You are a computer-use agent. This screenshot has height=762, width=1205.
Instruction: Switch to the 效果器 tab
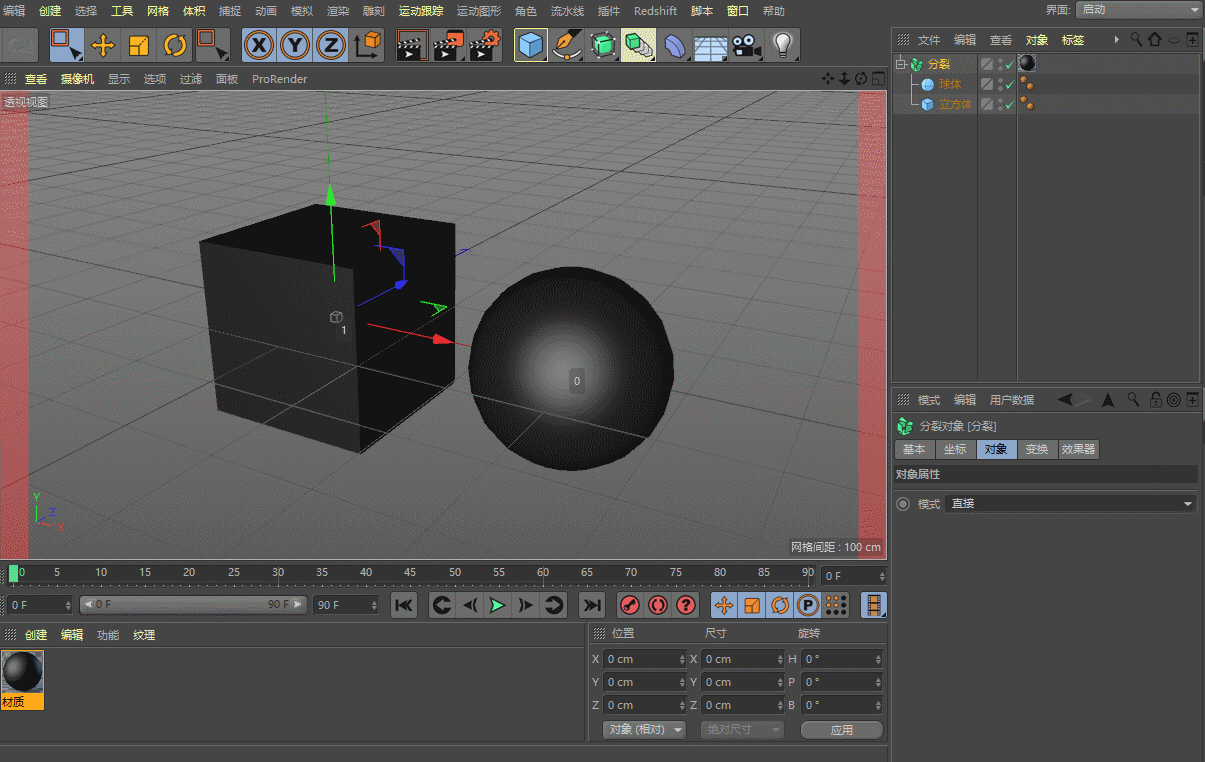pos(1078,450)
